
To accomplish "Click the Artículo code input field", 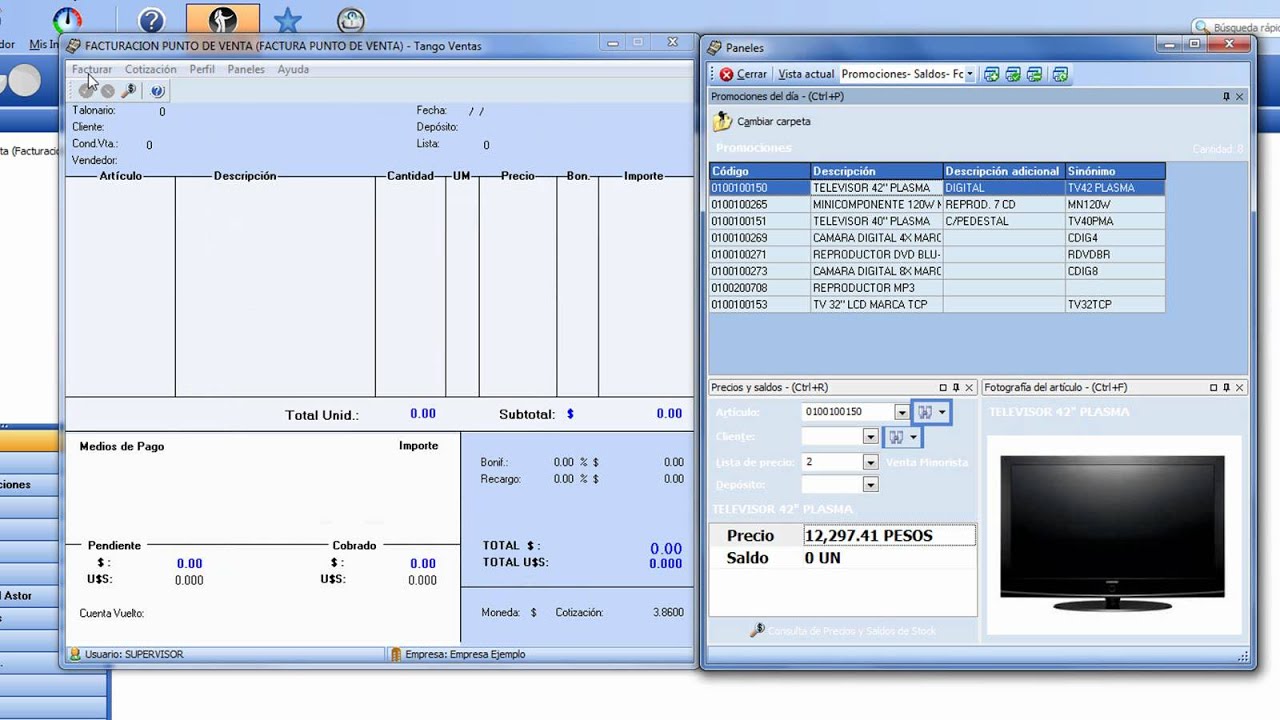I will tap(848, 412).
